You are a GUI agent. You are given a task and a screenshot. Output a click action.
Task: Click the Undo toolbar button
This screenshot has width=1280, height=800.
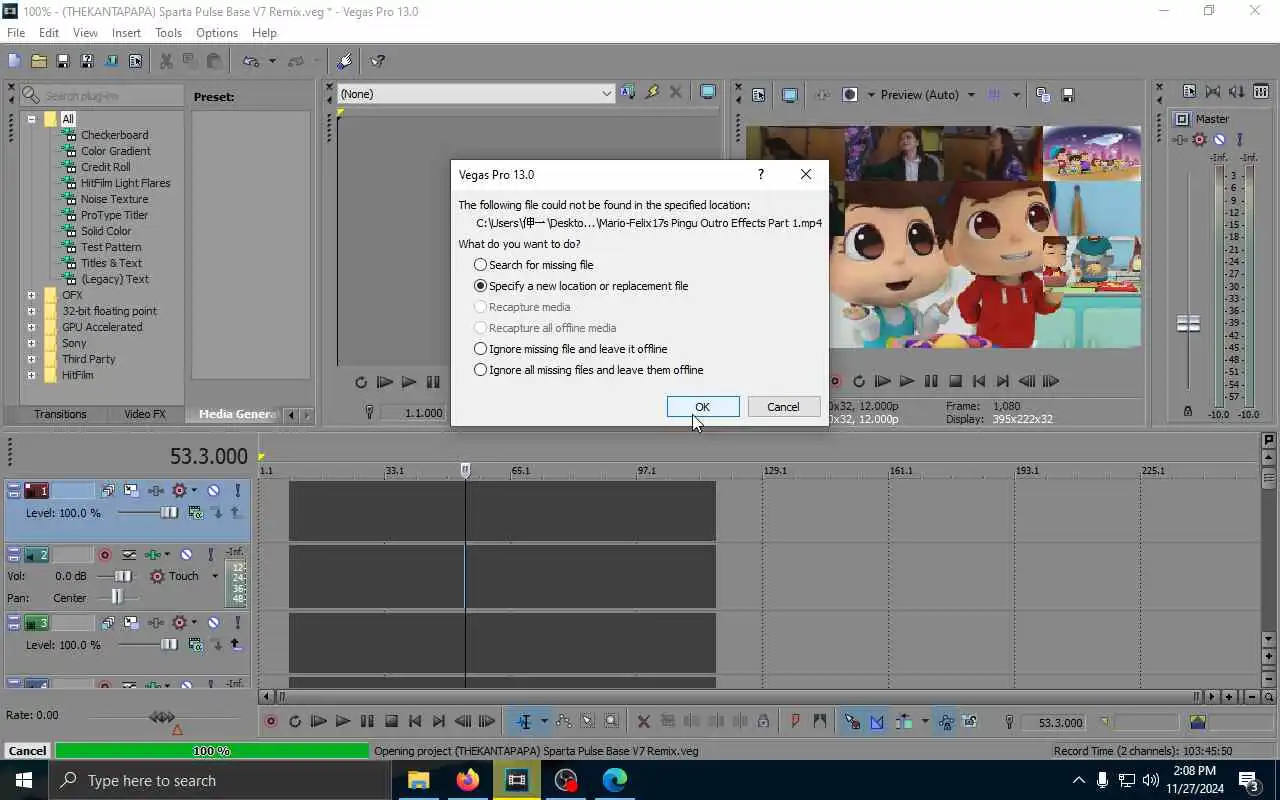(x=251, y=61)
